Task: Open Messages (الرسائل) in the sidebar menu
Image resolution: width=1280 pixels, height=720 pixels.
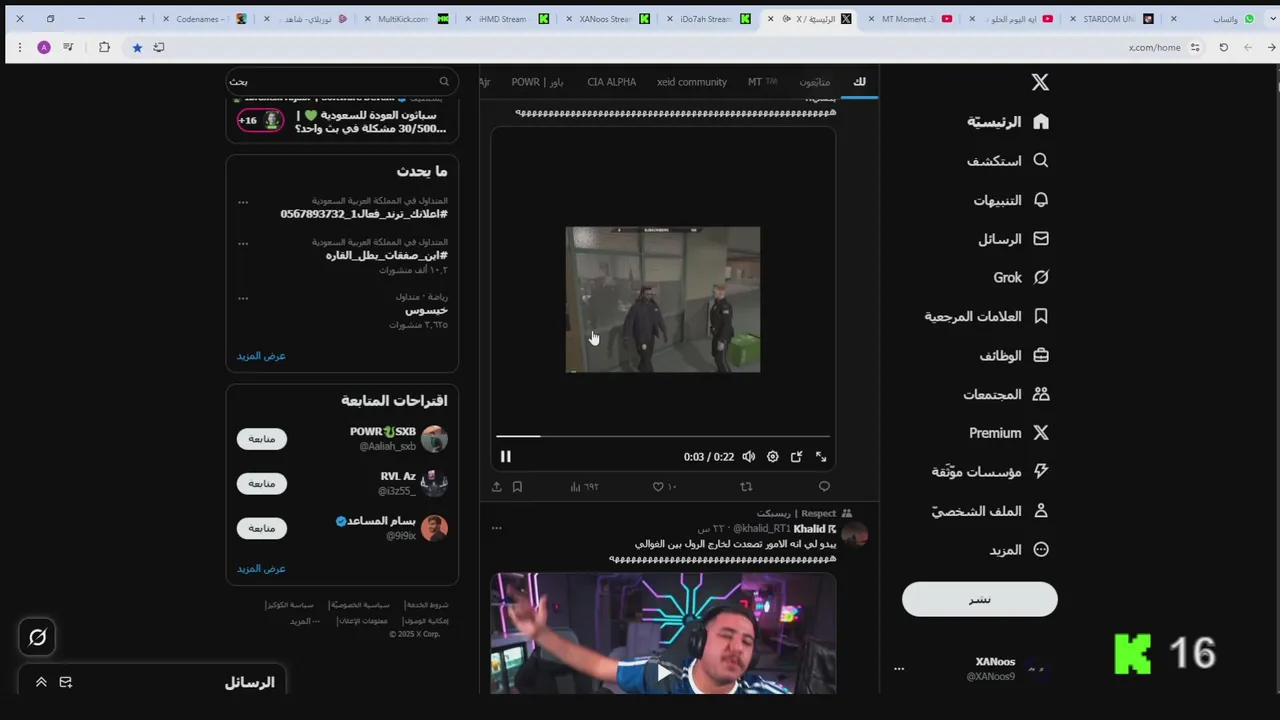Action: click(1012, 239)
